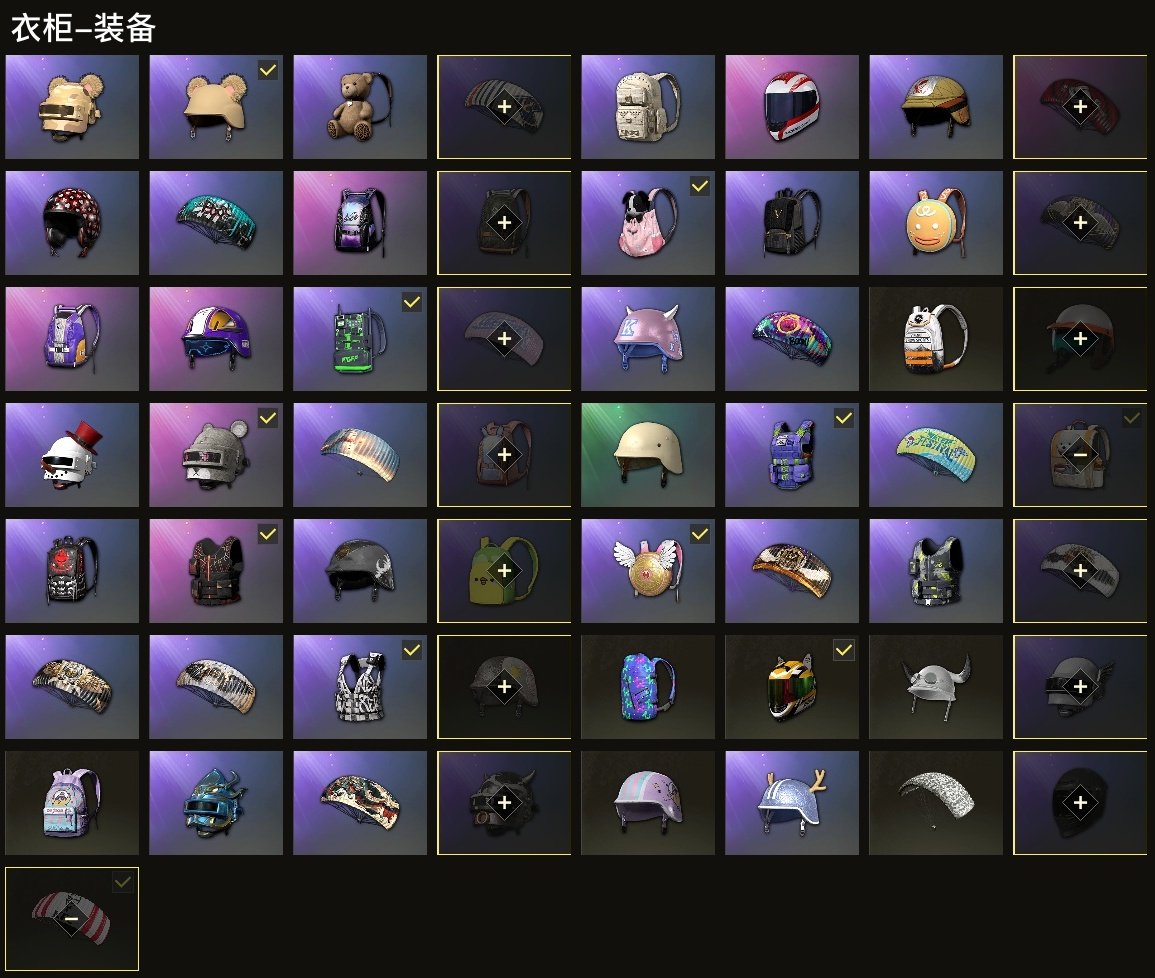Select the white leopard print parachute
1155x978 pixels.
pyautogui.click(x=935, y=803)
